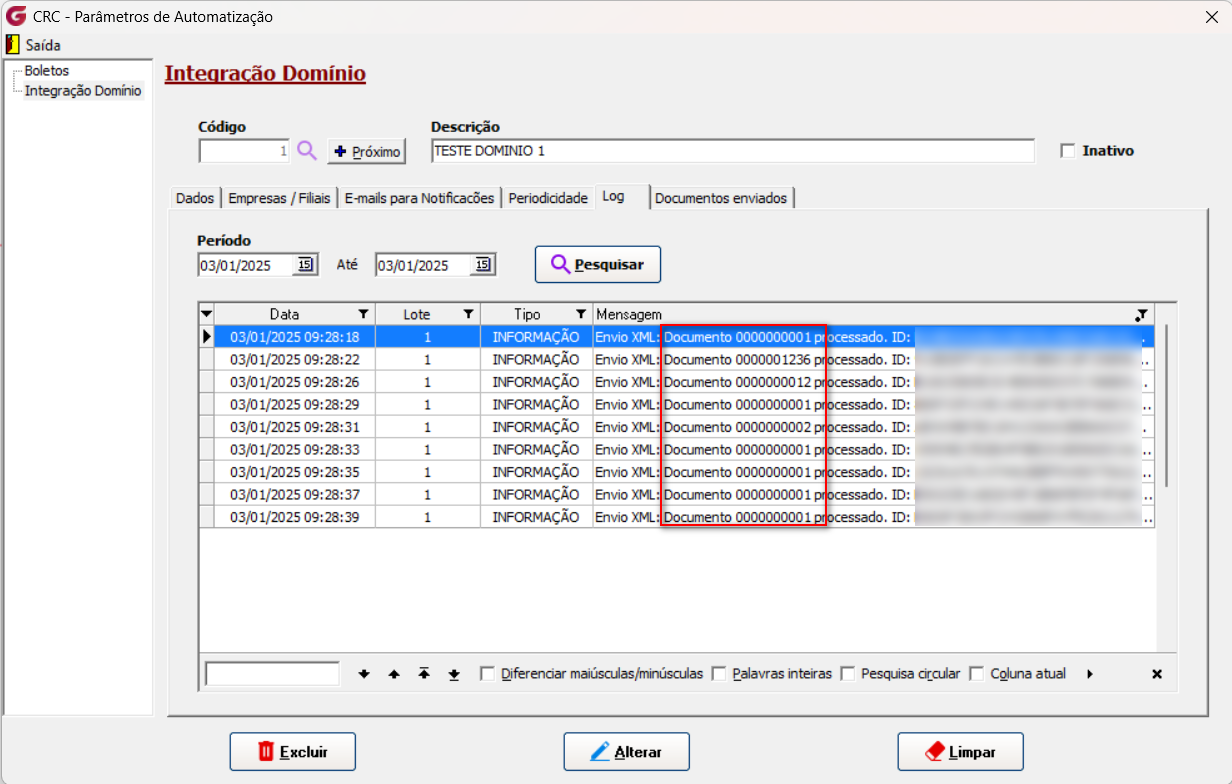Click the Pesquisar search button
The image size is (1232, 784).
(598, 264)
